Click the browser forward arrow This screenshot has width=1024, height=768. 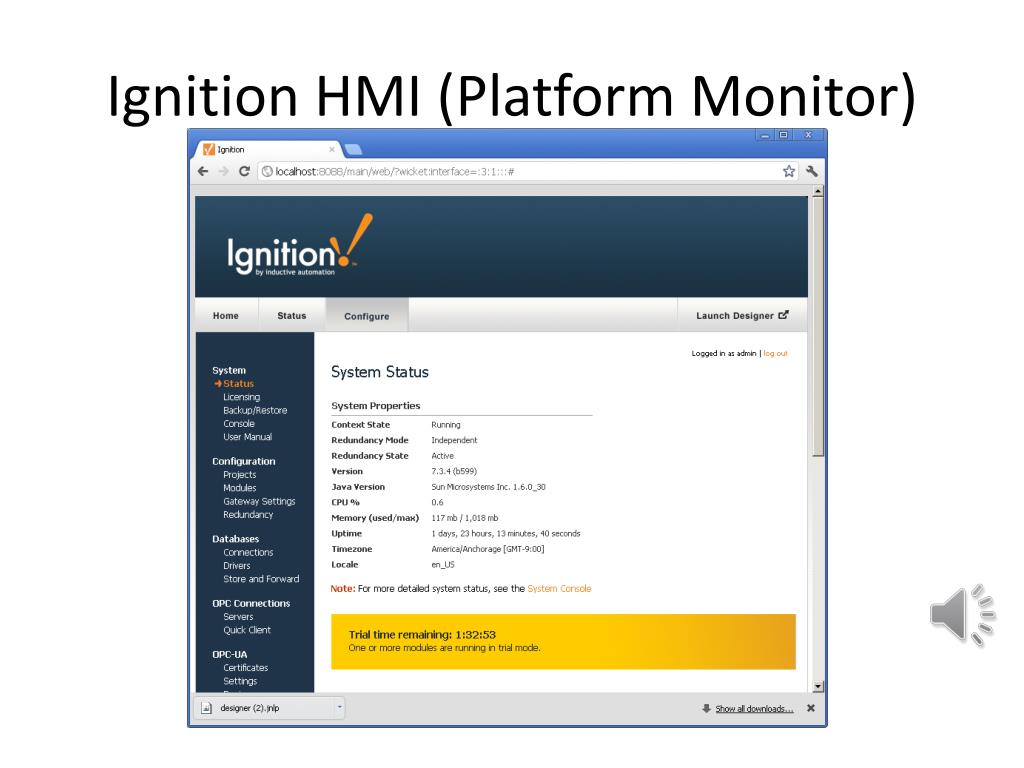click(223, 171)
